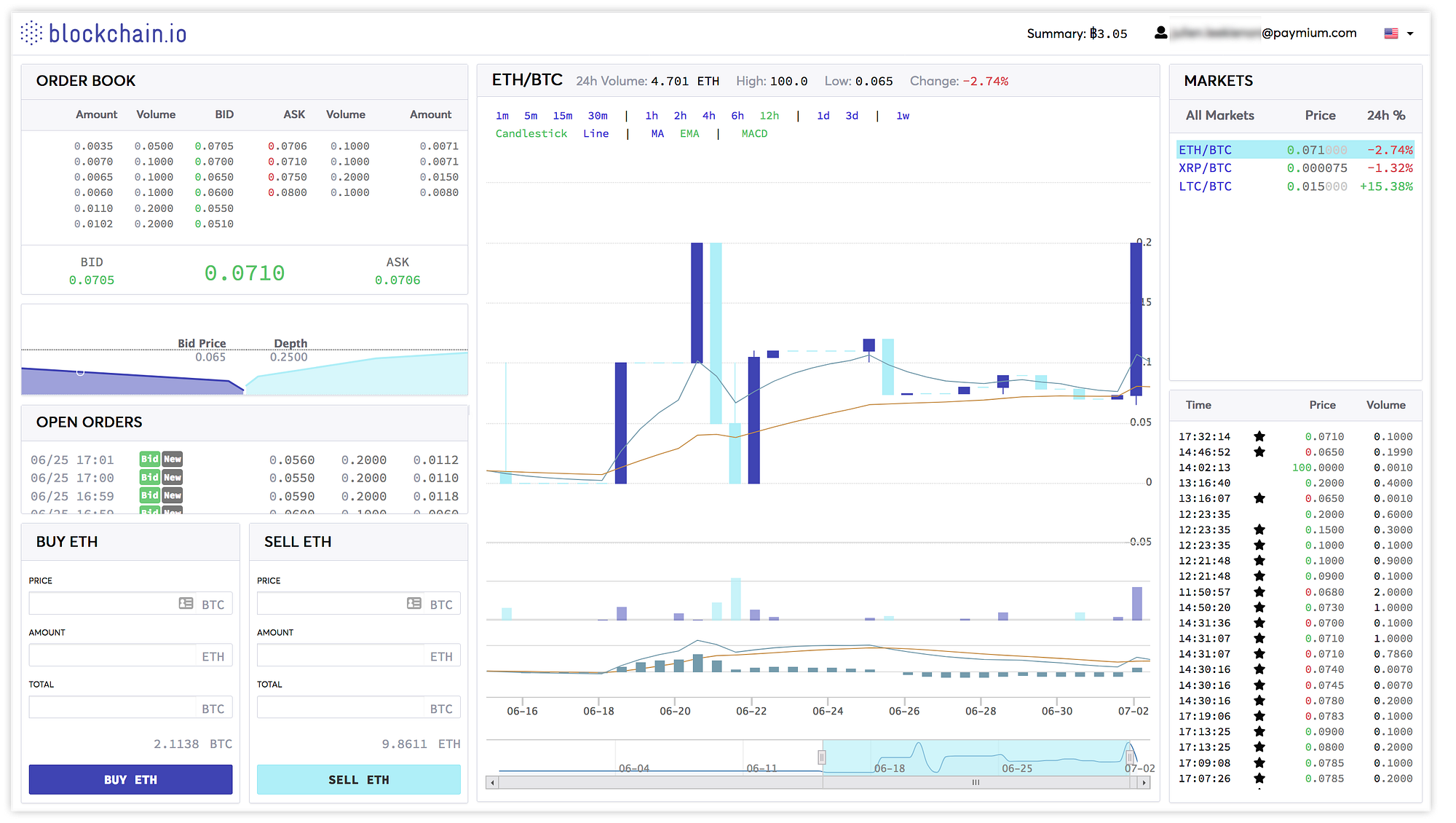The width and height of the screenshot is (1456, 823).
Task: Open the language dropdown arrow
Action: pos(1410,34)
